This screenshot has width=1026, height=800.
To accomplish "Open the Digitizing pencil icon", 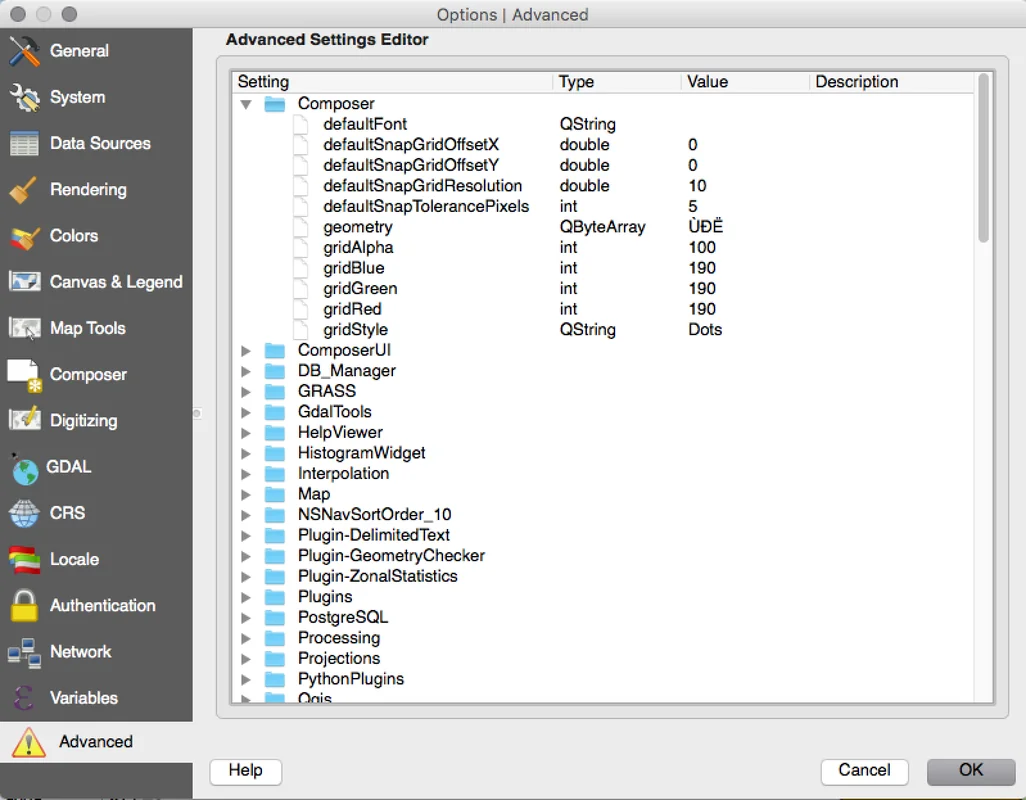I will pos(24,421).
